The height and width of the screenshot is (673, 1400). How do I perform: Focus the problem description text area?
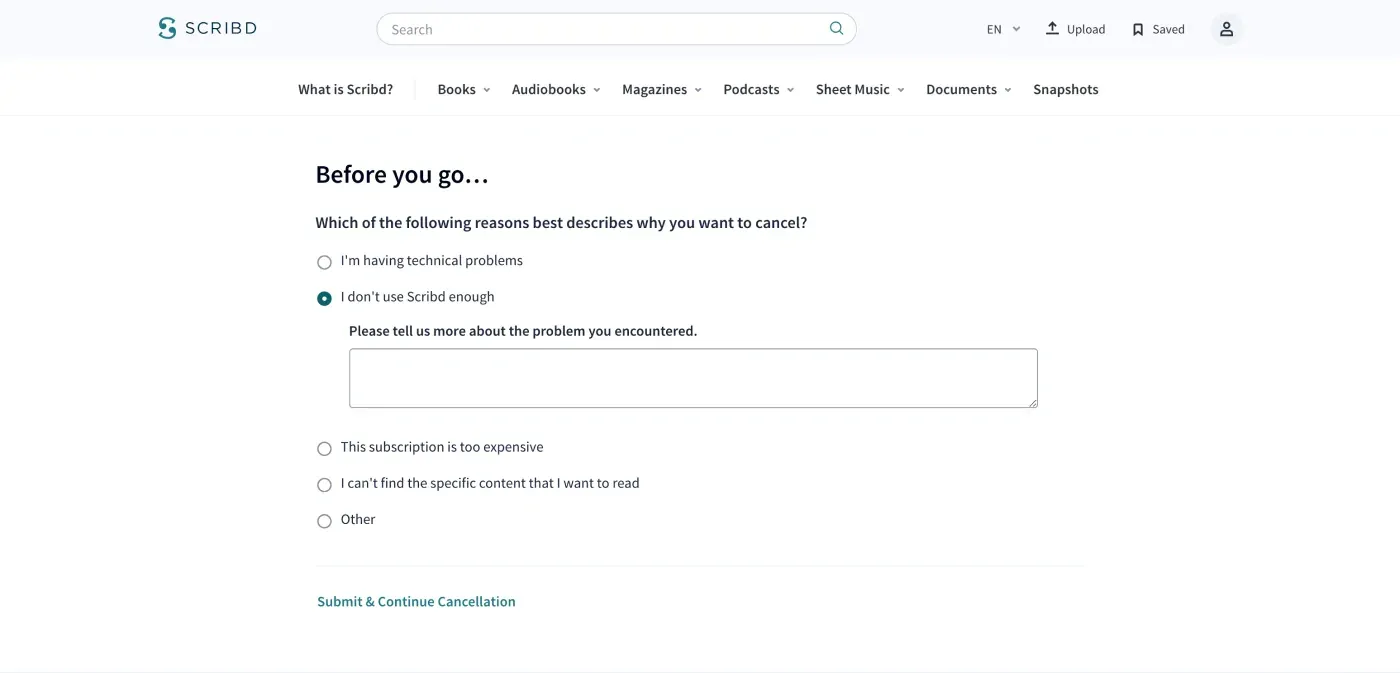click(693, 378)
